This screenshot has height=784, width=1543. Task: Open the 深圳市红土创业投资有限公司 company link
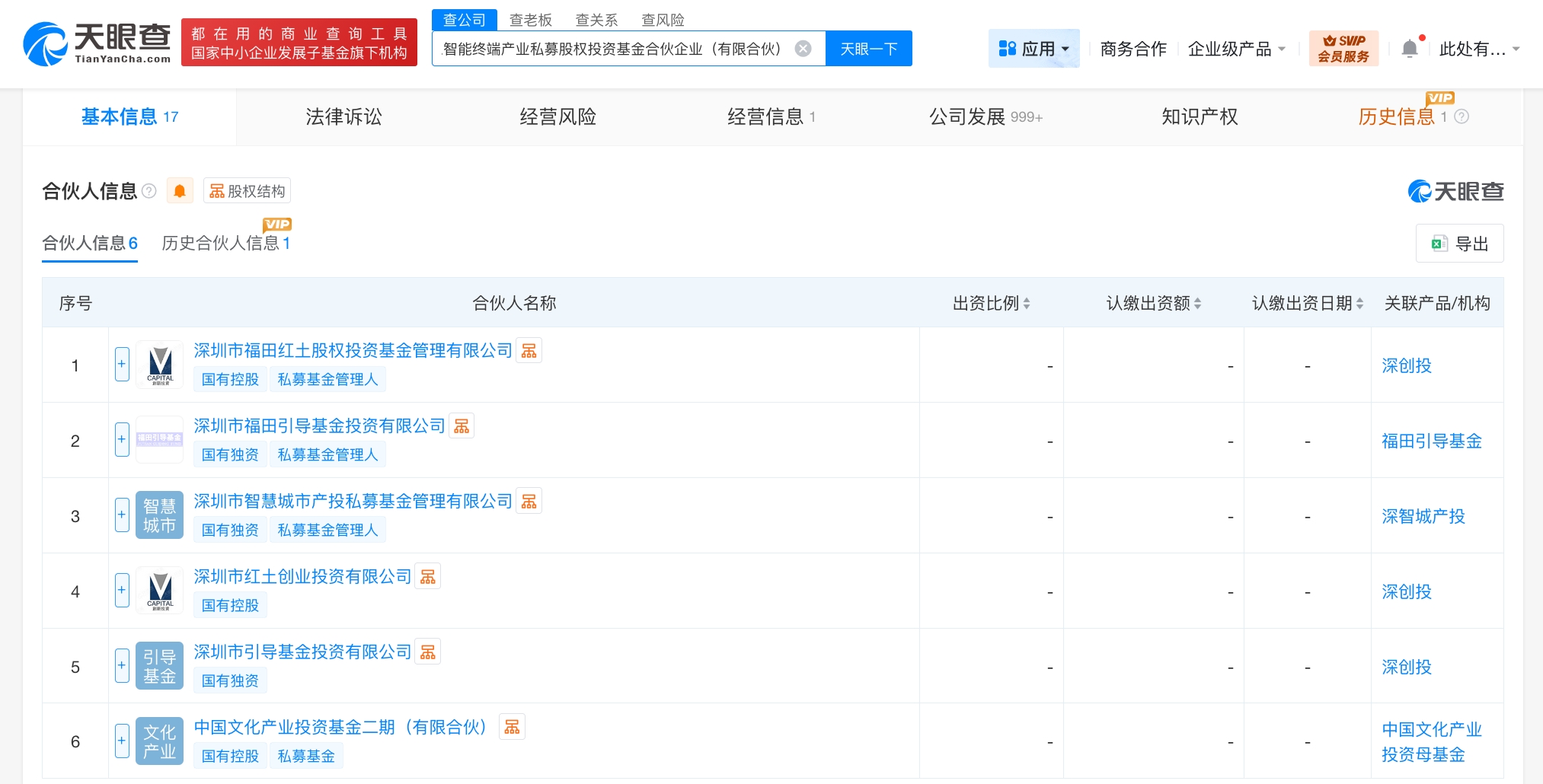tap(302, 577)
